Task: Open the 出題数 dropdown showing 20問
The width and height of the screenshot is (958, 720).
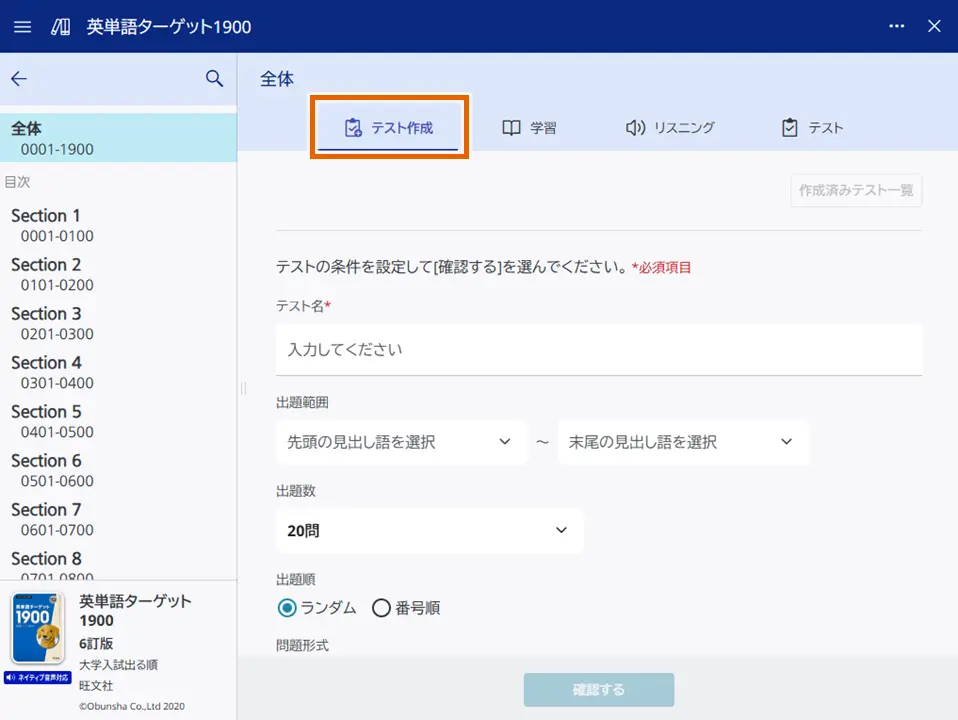Action: 429,531
